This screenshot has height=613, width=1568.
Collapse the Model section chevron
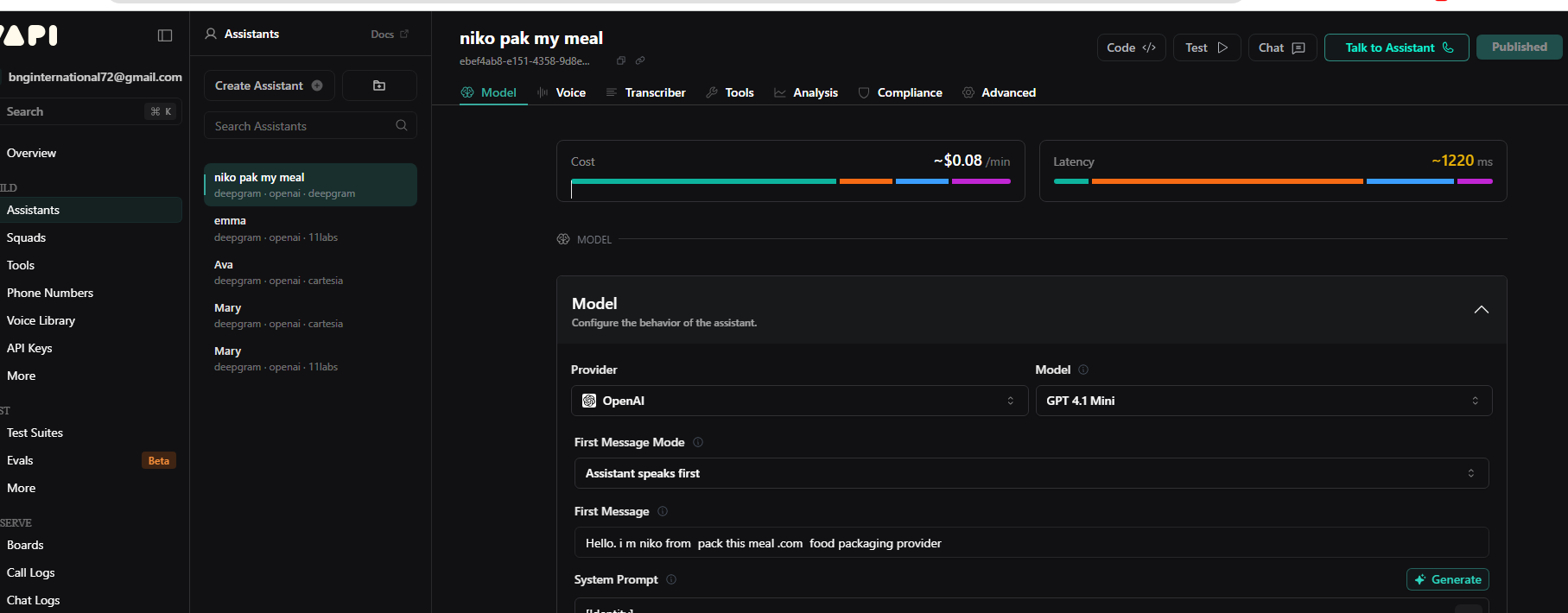[1481, 310]
